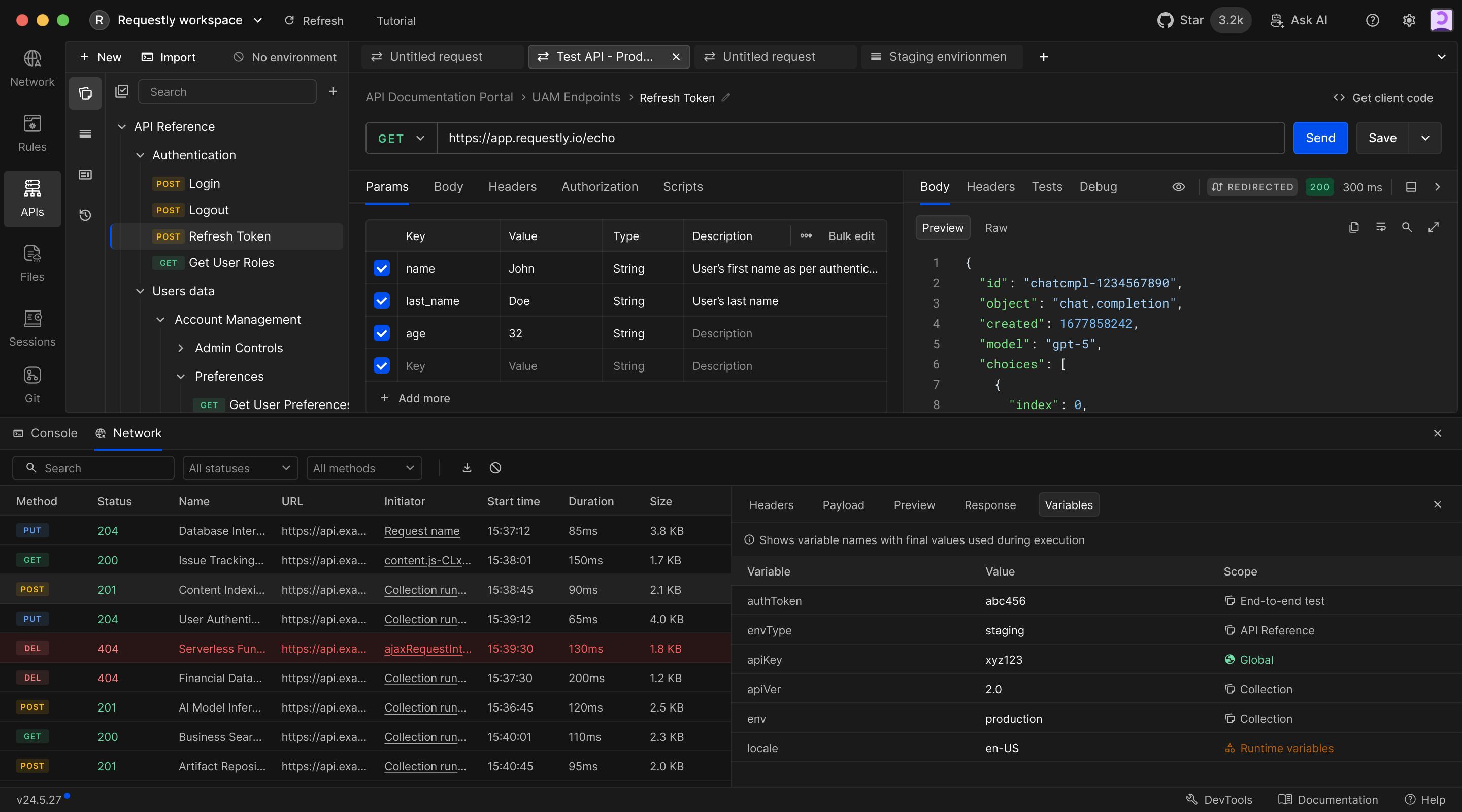The image size is (1462, 812).
Task: Click Add more to add a parameter
Action: (x=415, y=398)
